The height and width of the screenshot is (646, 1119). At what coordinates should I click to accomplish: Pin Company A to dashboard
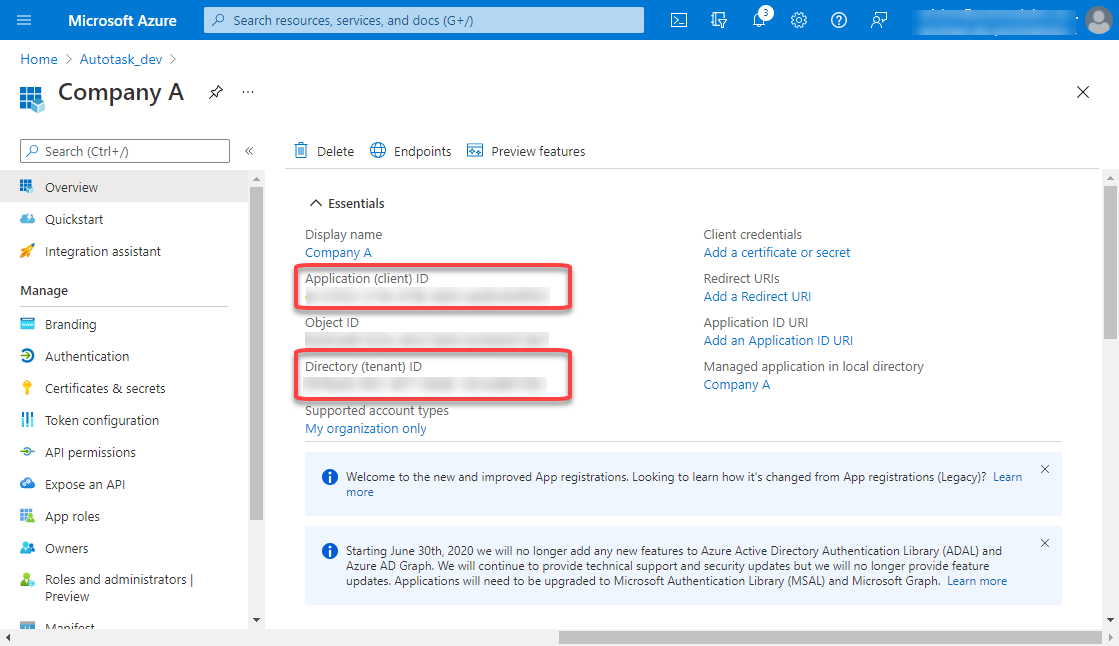point(215,92)
